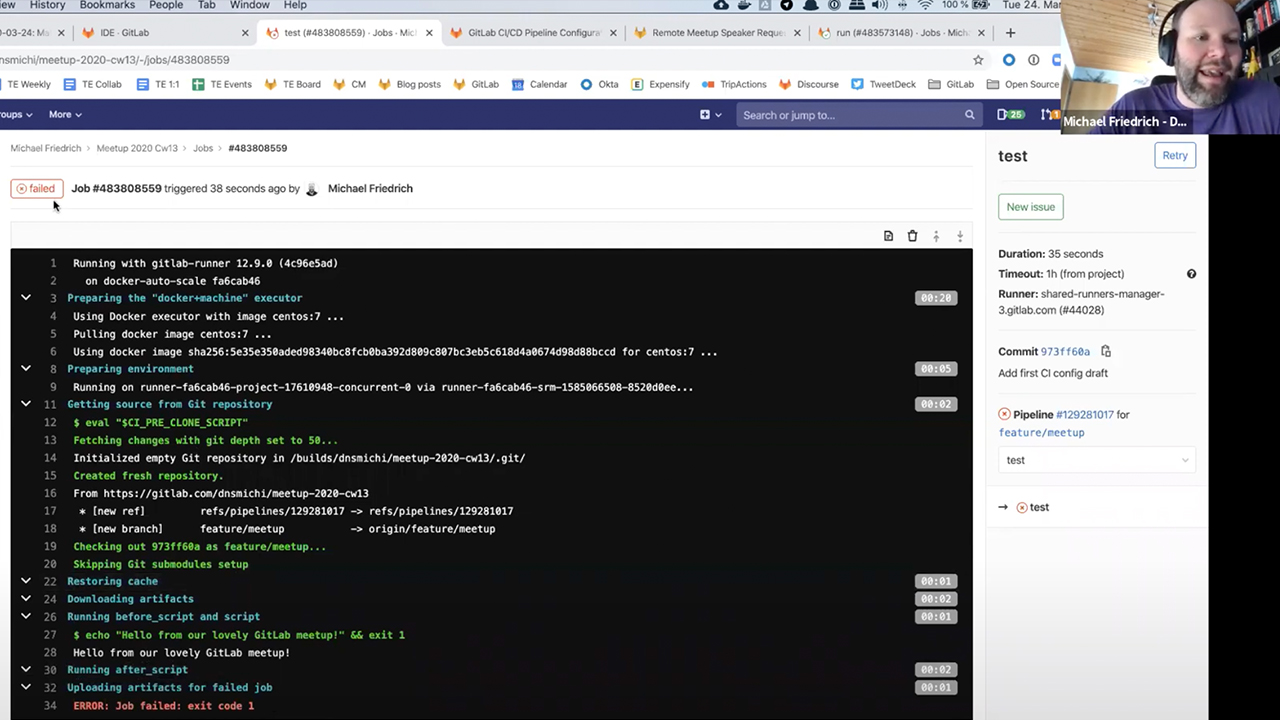Click the "New issue" button
This screenshot has width=1280, height=720.
click(x=1030, y=207)
